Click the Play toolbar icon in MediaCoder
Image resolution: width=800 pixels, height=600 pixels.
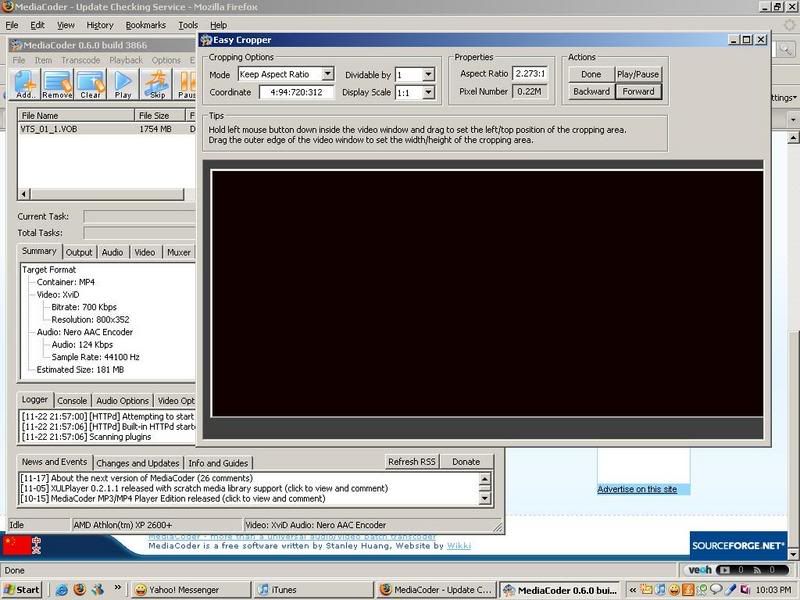pyautogui.click(x=122, y=84)
